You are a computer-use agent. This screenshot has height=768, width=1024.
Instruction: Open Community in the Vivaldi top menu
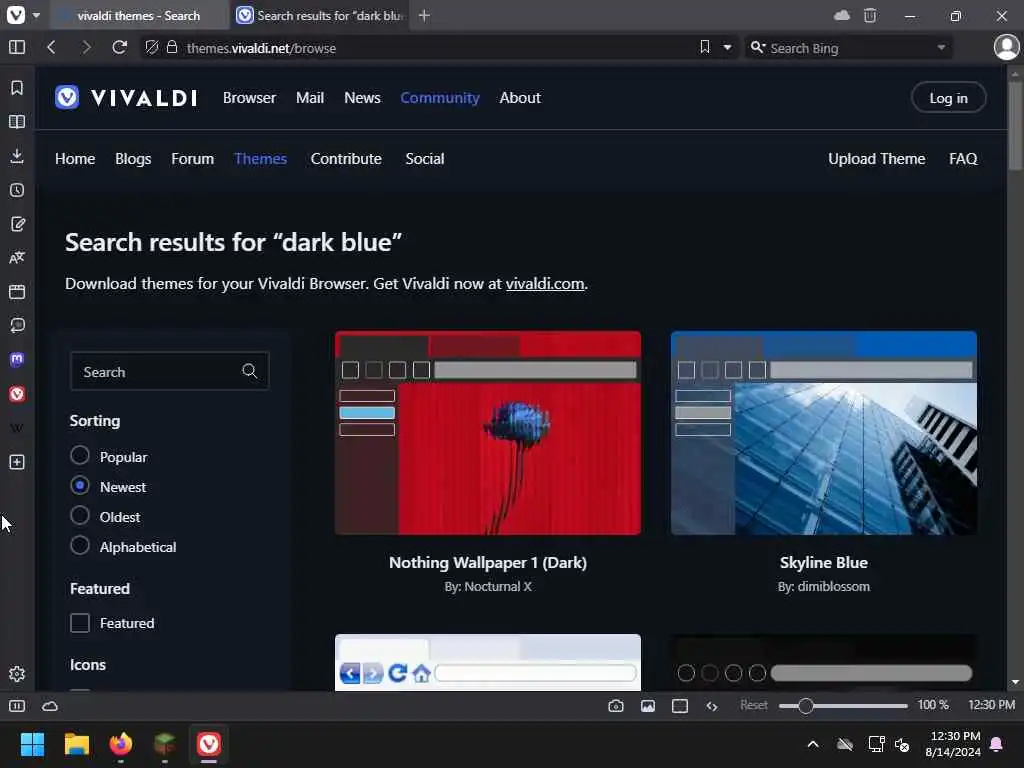(440, 98)
